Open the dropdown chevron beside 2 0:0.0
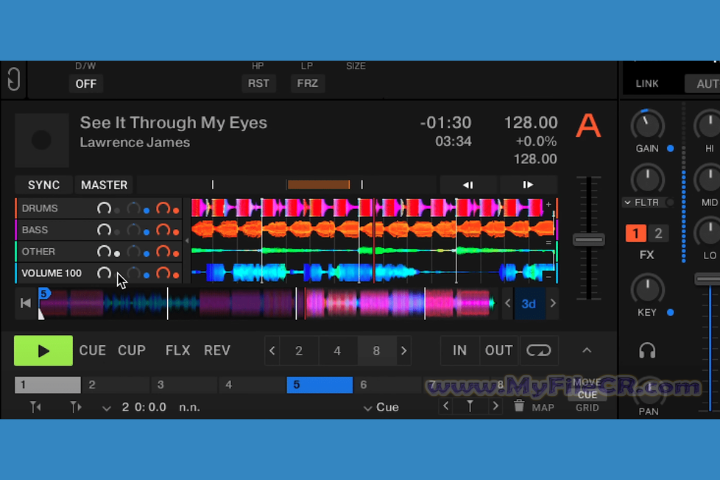Image resolution: width=720 pixels, height=480 pixels. (107, 408)
